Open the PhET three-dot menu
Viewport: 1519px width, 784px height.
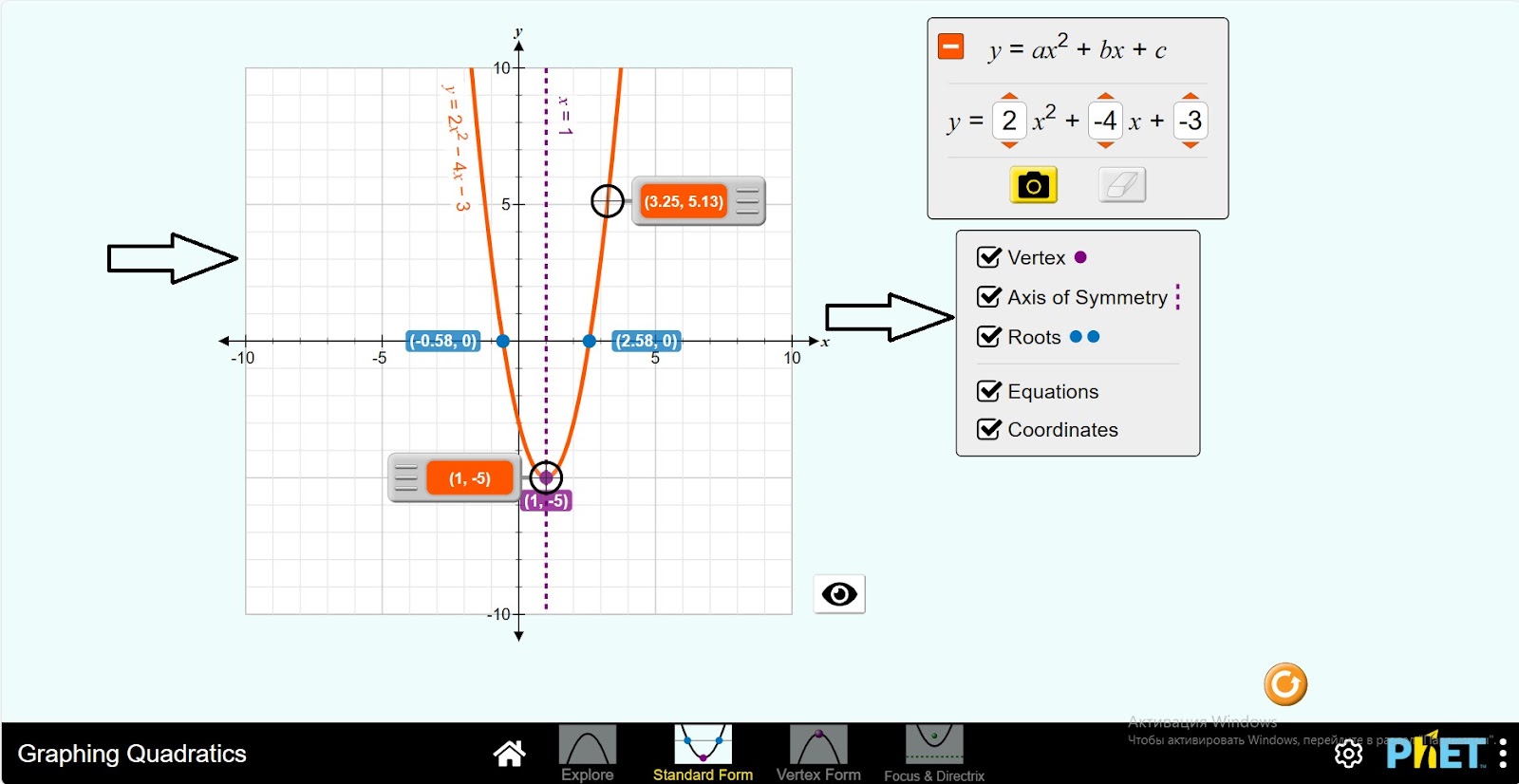[x=1503, y=754]
